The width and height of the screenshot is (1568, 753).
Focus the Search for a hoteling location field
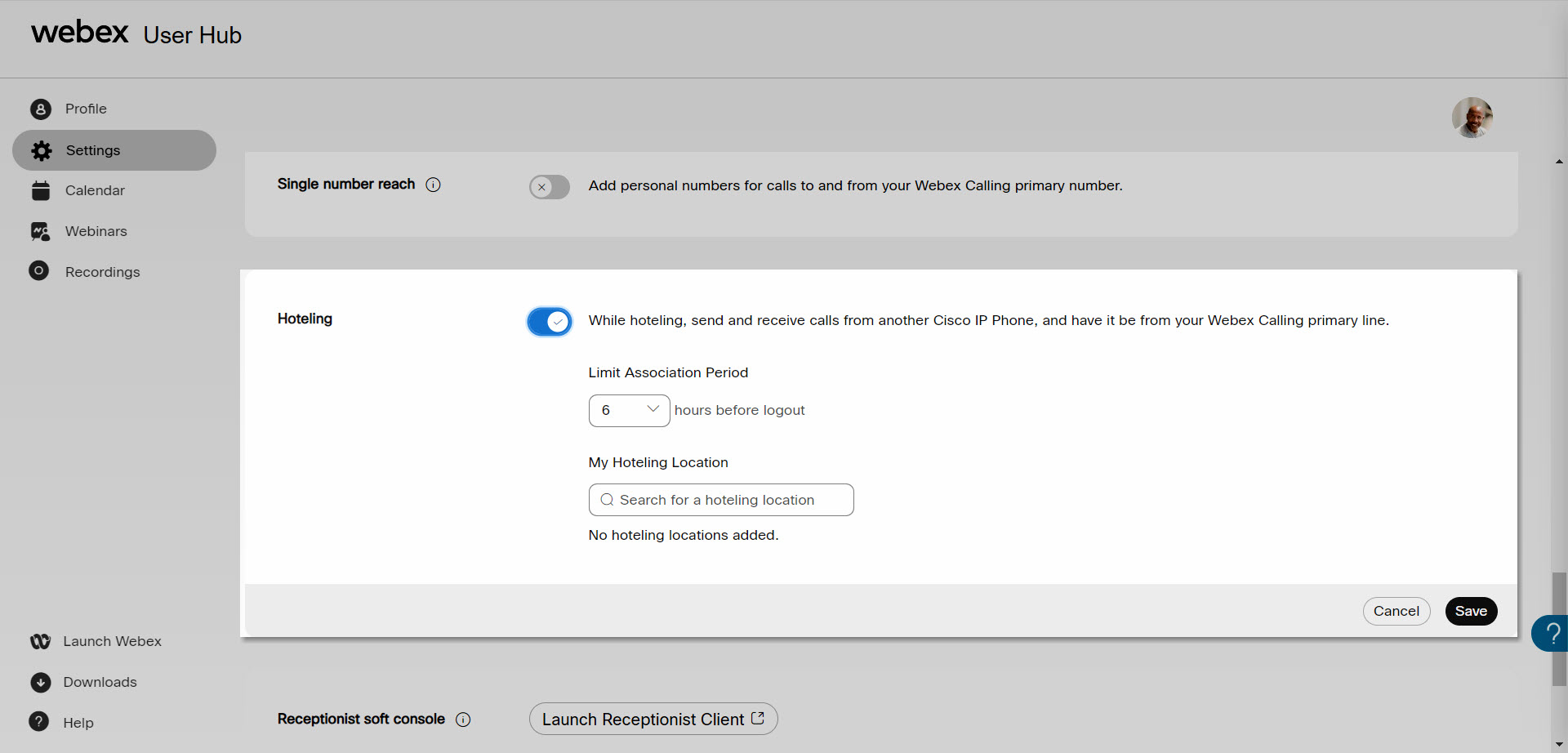[x=721, y=500]
